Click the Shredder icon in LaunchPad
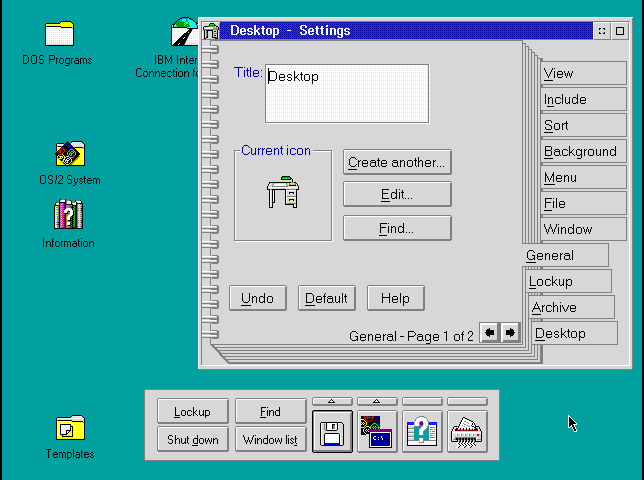Screen dimensions: 644x480 (467, 432)
